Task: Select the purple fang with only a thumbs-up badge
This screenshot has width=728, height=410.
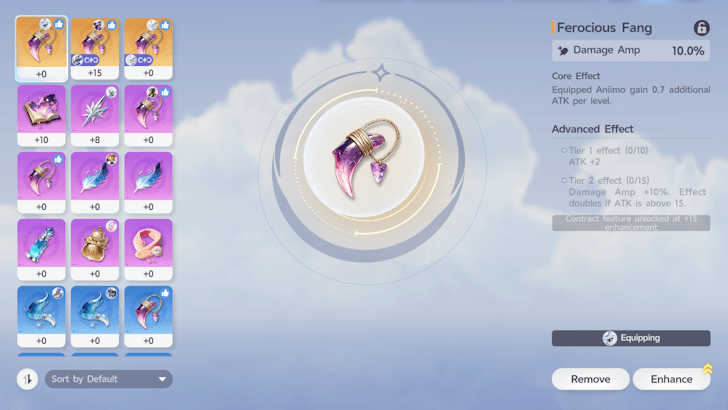Action: 41,182
